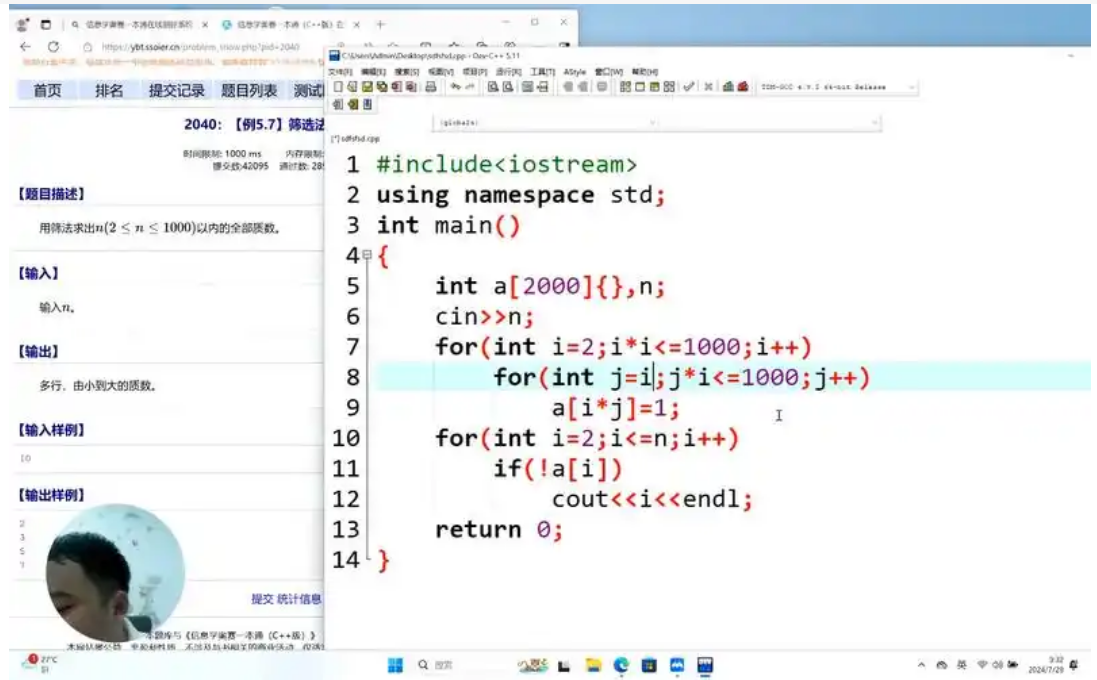Open the Tools menu in Dev-C++
Viewport: 1097px width, 680px height.
[x=542, y=71]
